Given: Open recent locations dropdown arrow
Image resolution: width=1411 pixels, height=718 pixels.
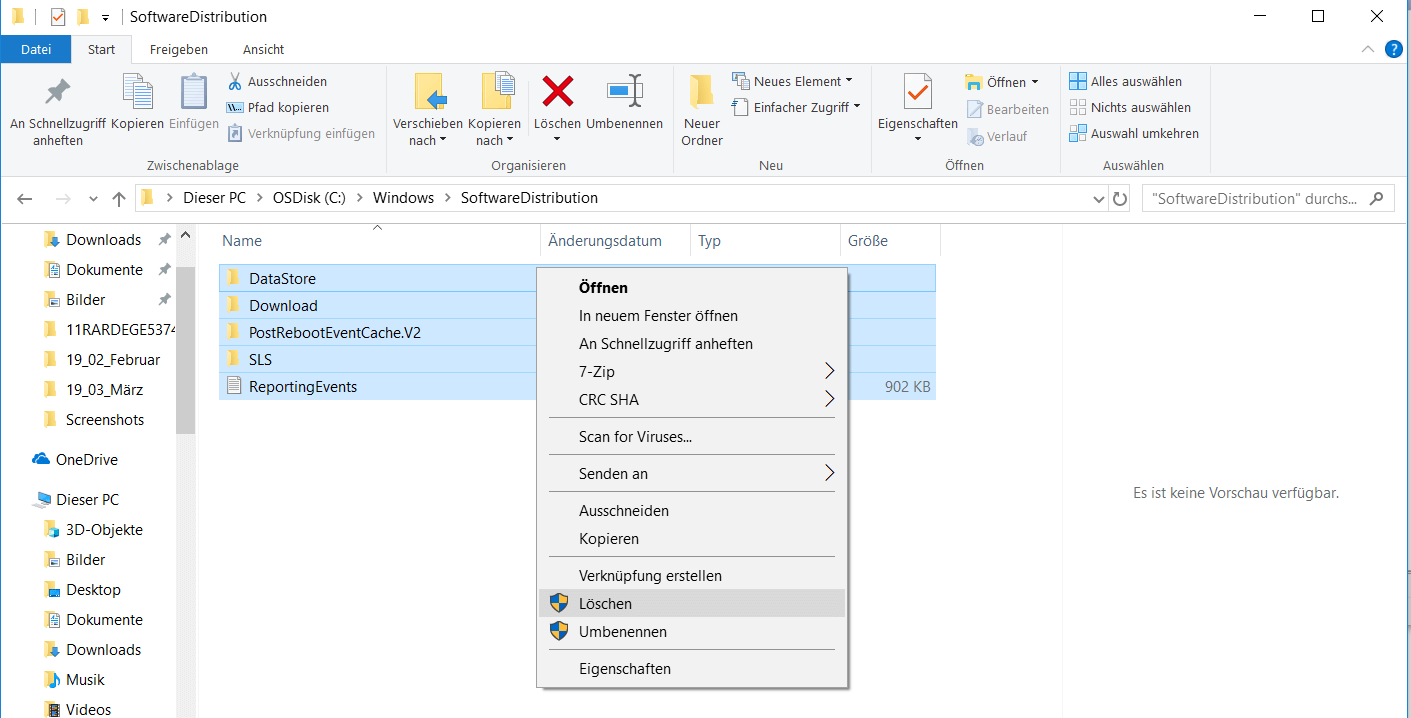Looking at the screenshot, I should [93, 198].
